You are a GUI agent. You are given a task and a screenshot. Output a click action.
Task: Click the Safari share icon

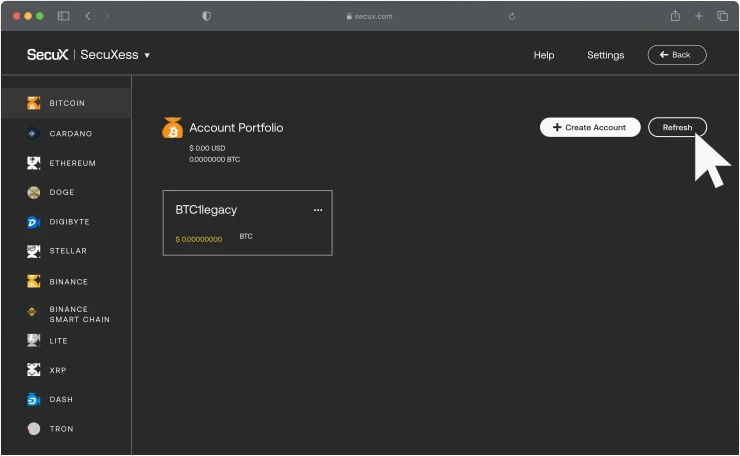pyautogui.click(x=675, y=16)
